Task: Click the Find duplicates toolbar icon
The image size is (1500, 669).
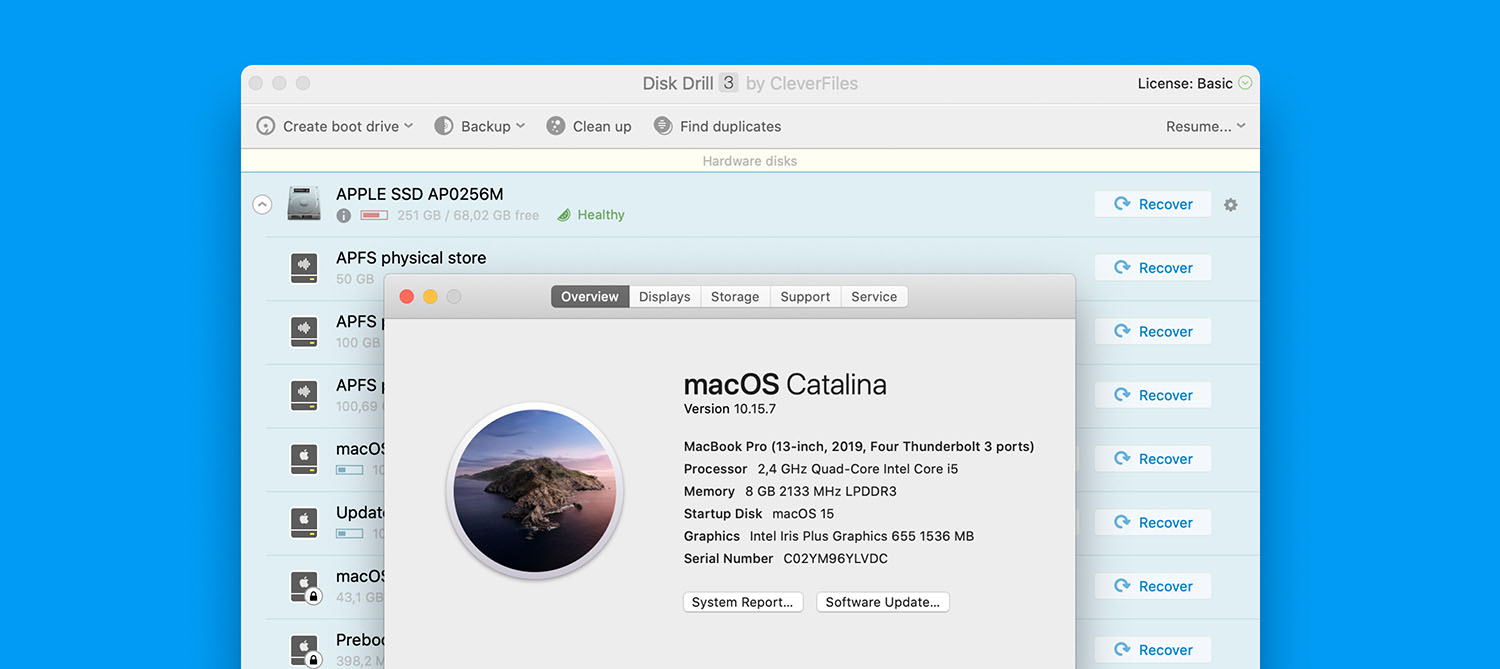Action: coord(663,126)
